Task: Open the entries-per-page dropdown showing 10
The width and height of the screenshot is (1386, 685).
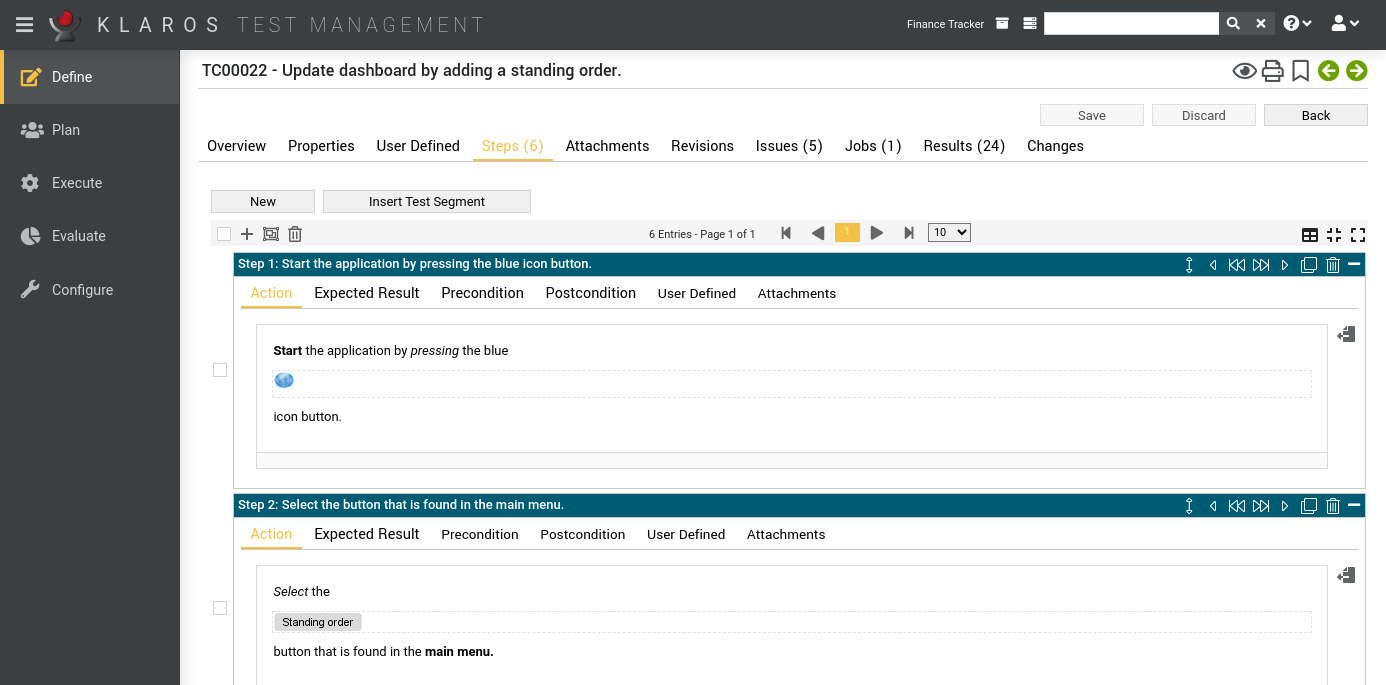Action: click(948, 232)
